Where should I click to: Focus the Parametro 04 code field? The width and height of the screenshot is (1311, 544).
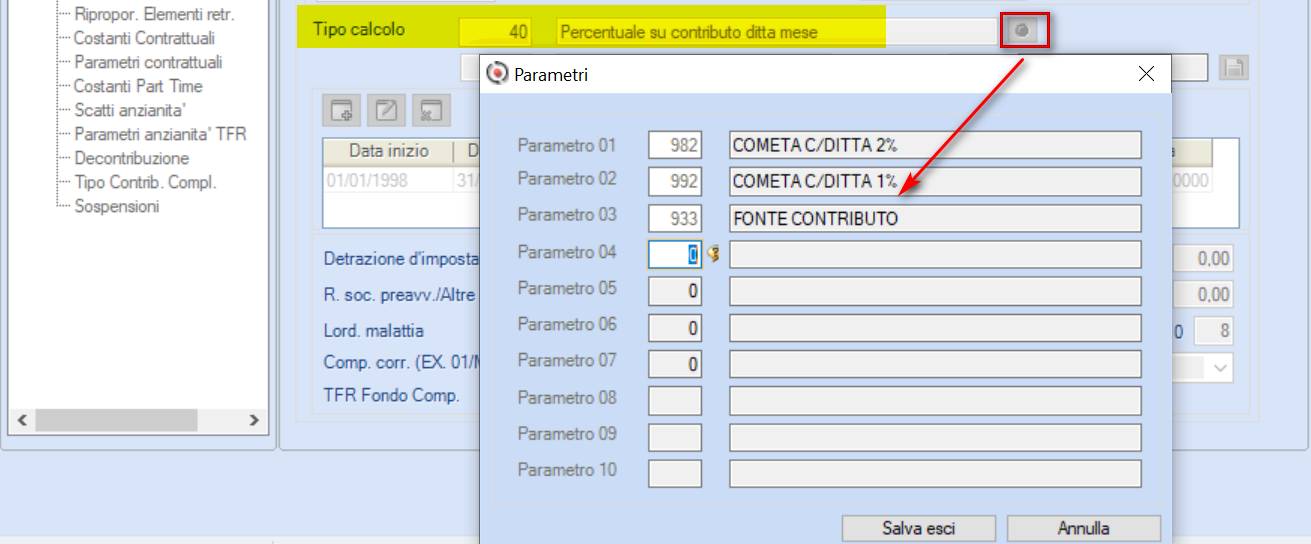[x=675, y=254]
